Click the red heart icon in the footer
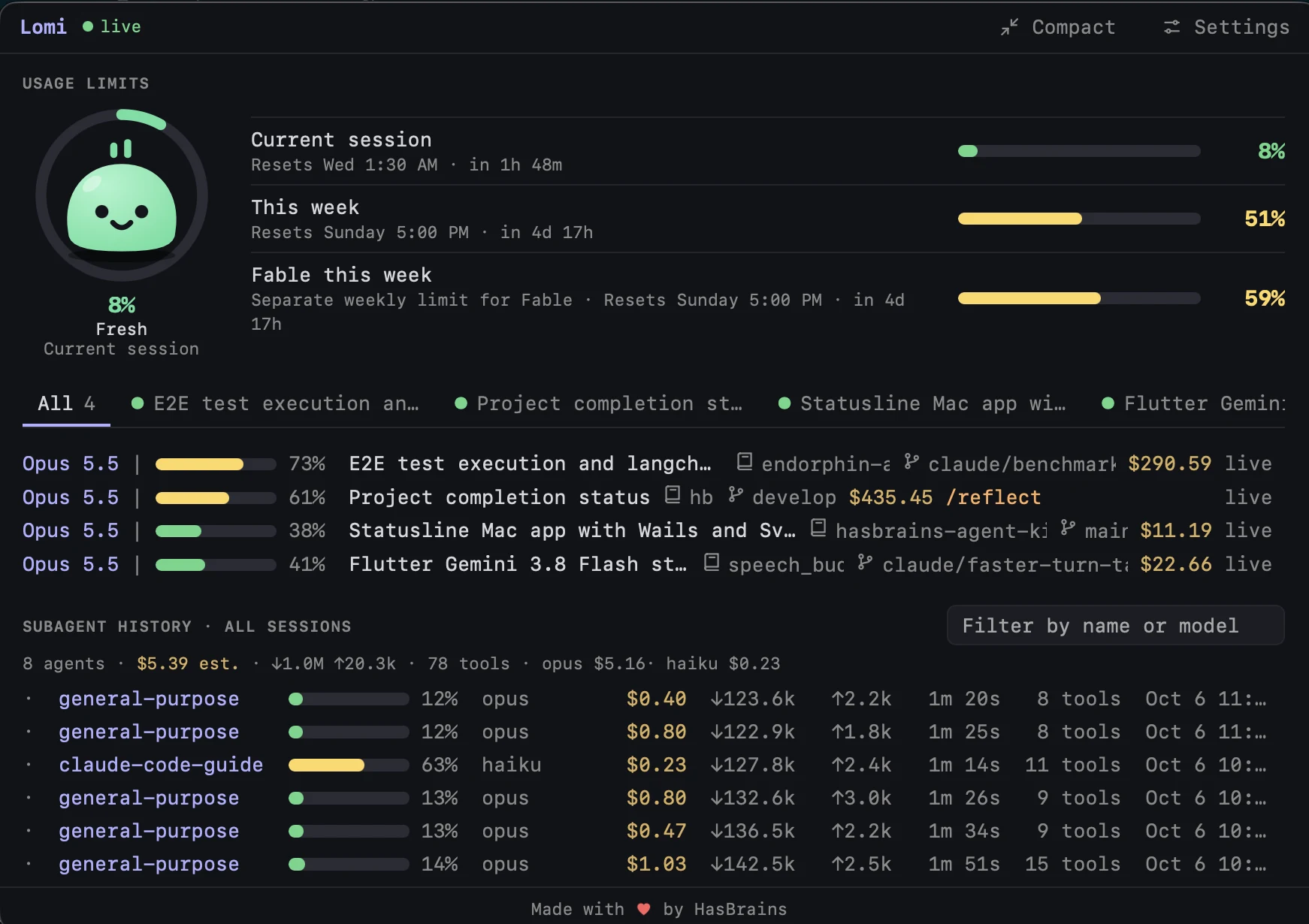This screenshot has height=924, width=1309. click(x=643, y=909)
